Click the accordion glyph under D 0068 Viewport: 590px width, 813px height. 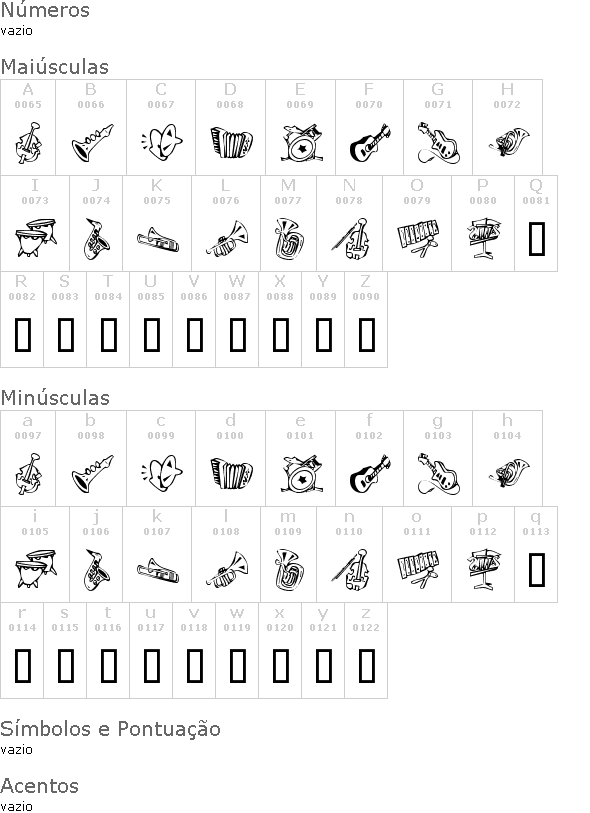(231, 142)
